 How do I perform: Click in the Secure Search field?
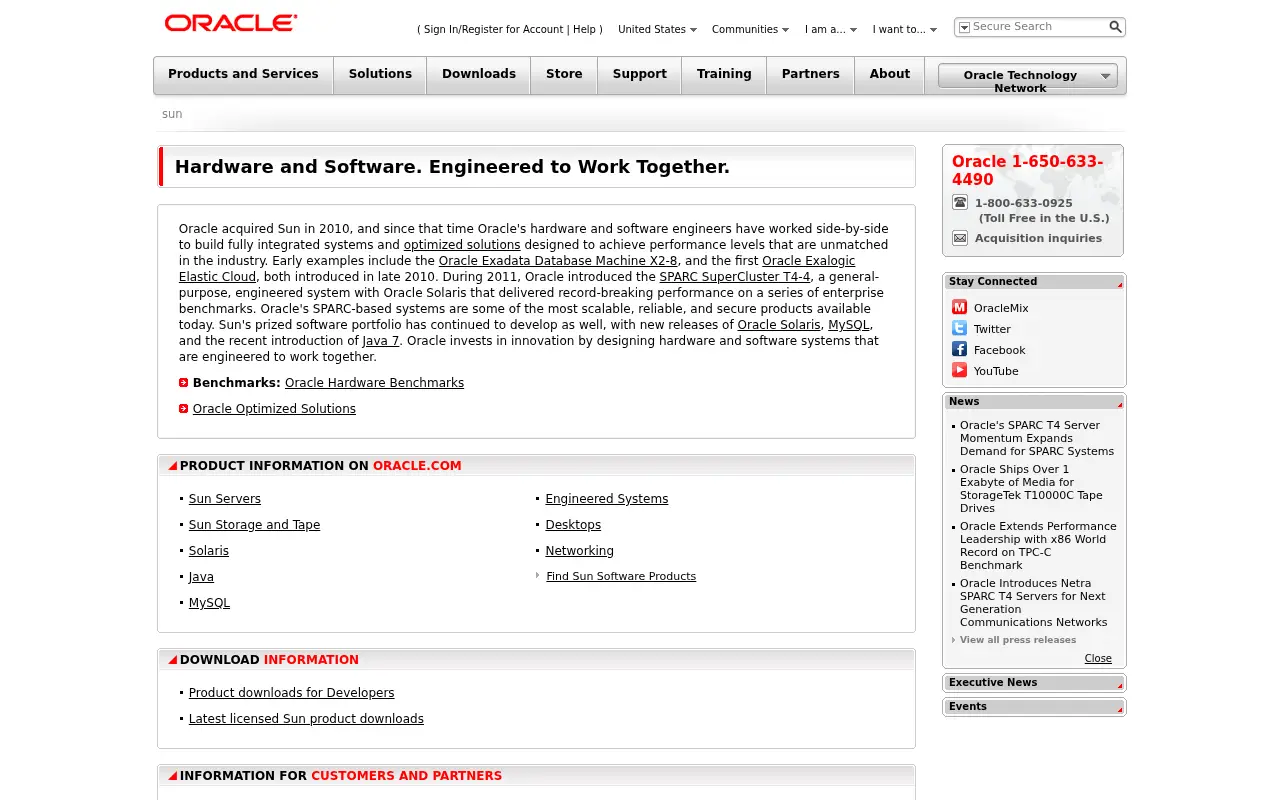point(1038,27)
